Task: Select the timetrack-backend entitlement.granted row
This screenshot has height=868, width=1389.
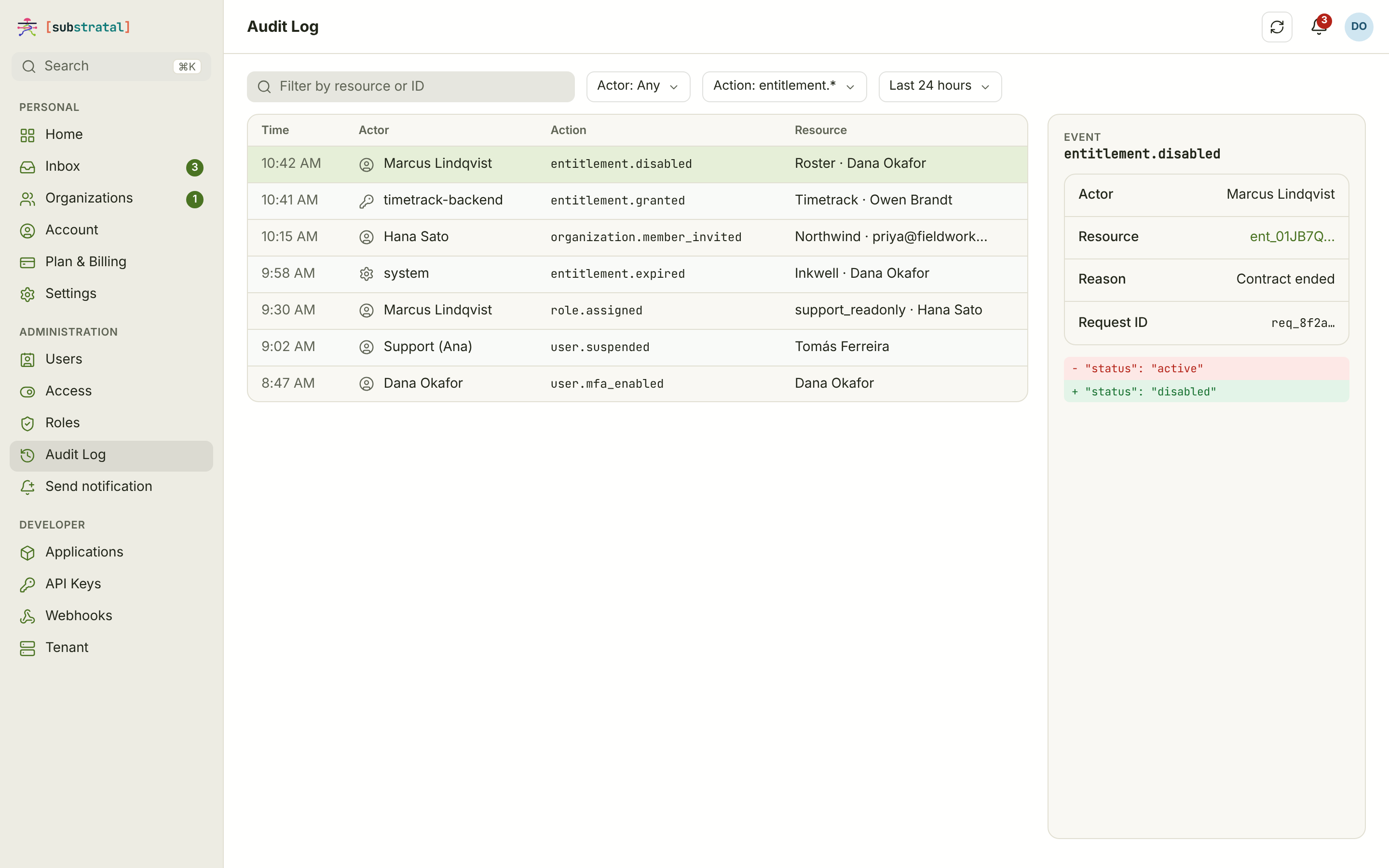Action: [x=637, y=201]
